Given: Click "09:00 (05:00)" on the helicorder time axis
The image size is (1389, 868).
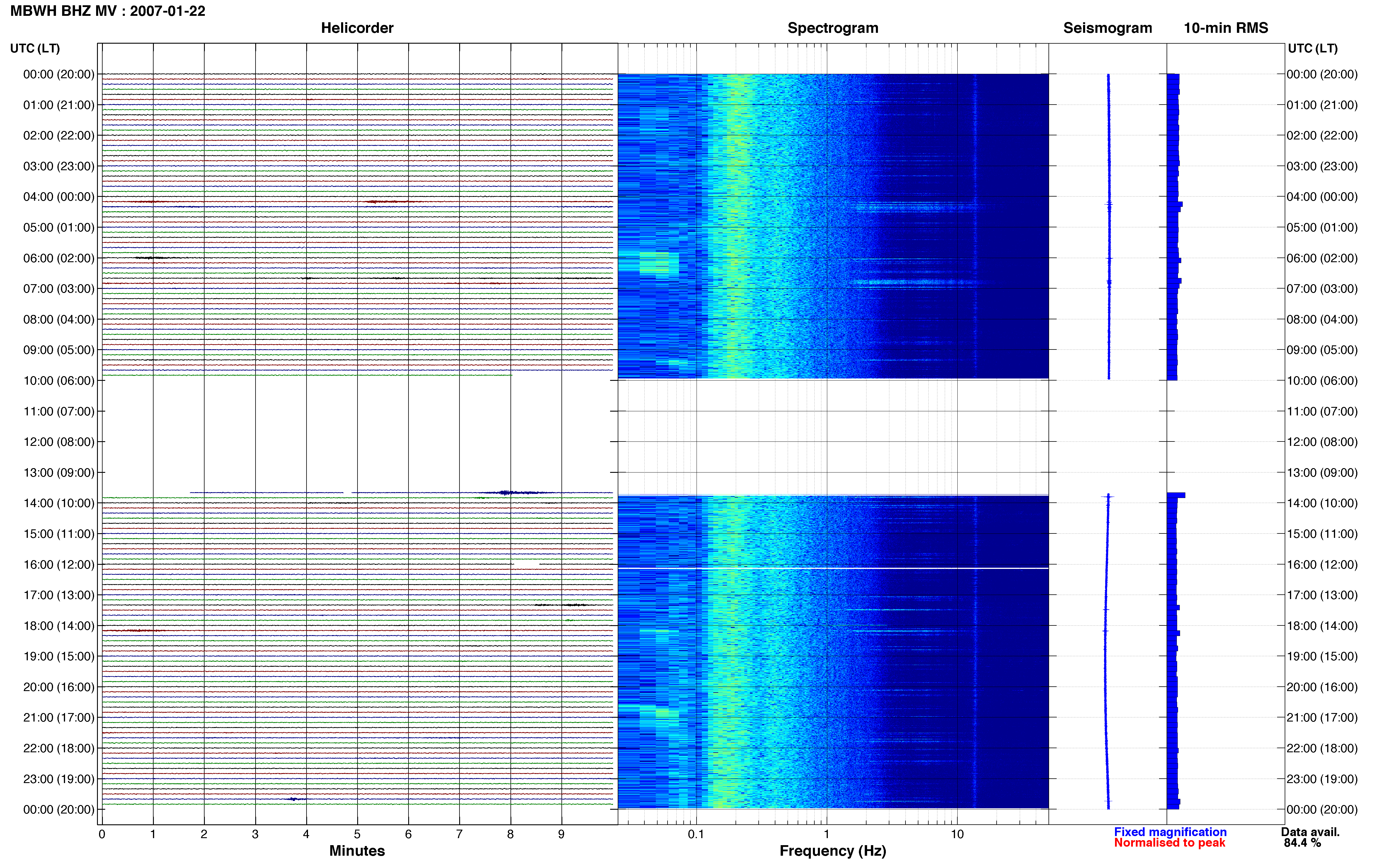Looking at the screenshot, I should (x=59, y=350).
